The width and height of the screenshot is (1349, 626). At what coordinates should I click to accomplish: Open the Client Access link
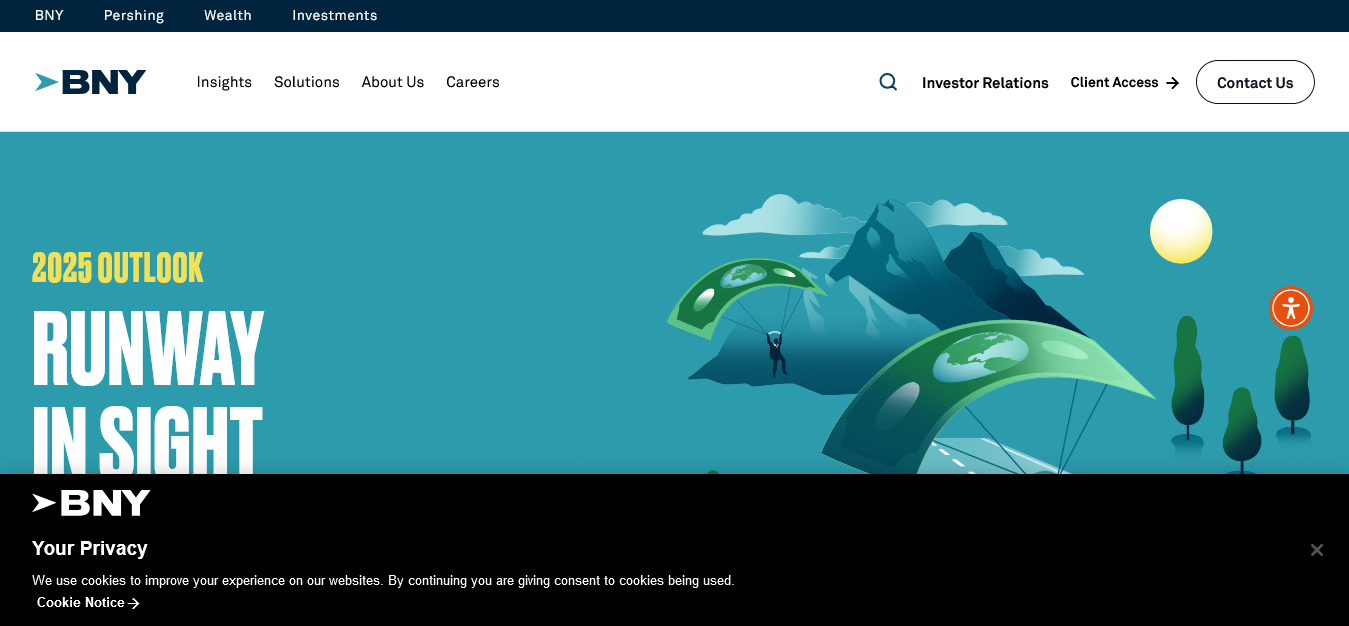coord(1125,82)
